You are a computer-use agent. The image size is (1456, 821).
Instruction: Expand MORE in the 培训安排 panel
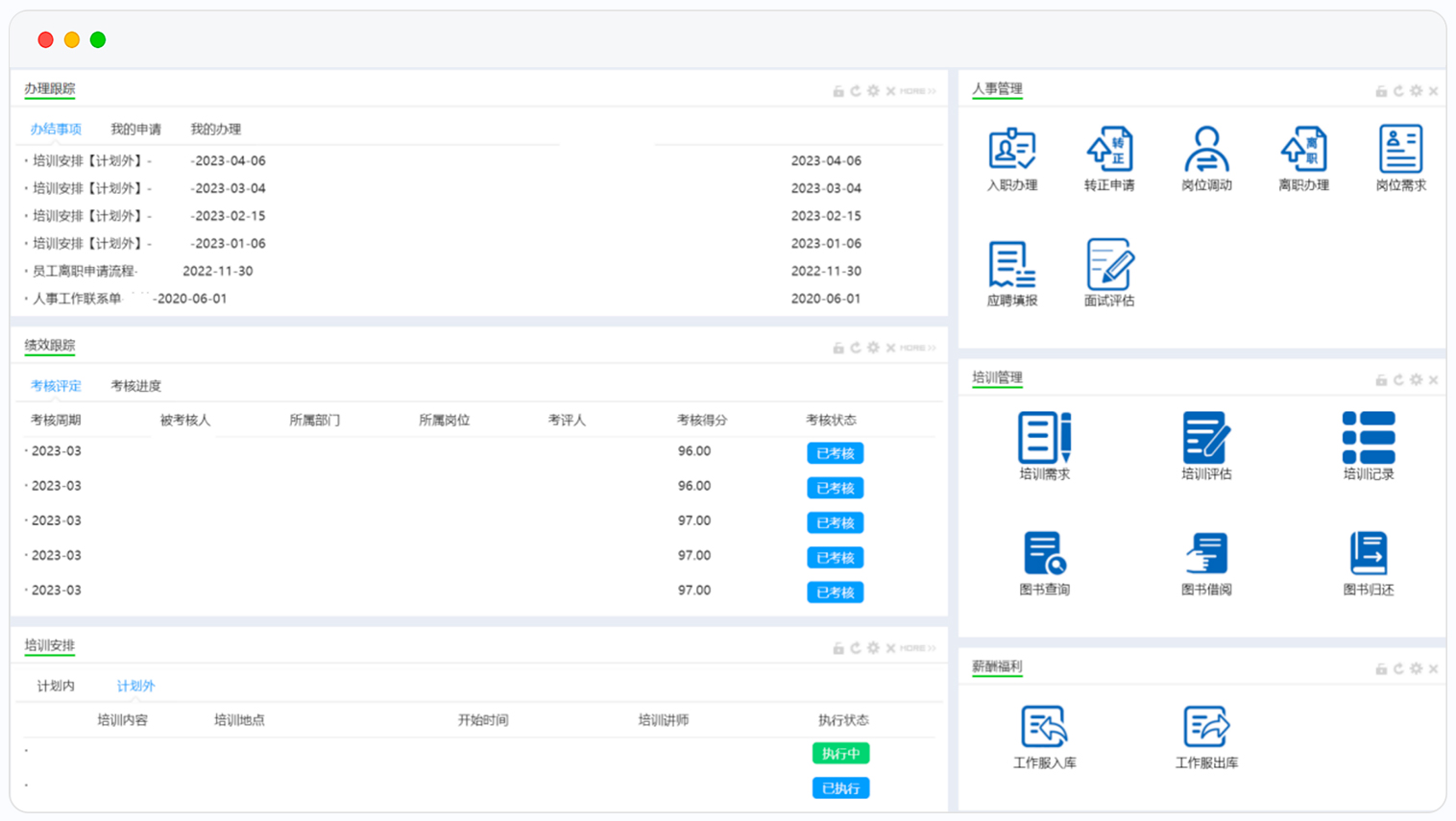tap(917, 648)
